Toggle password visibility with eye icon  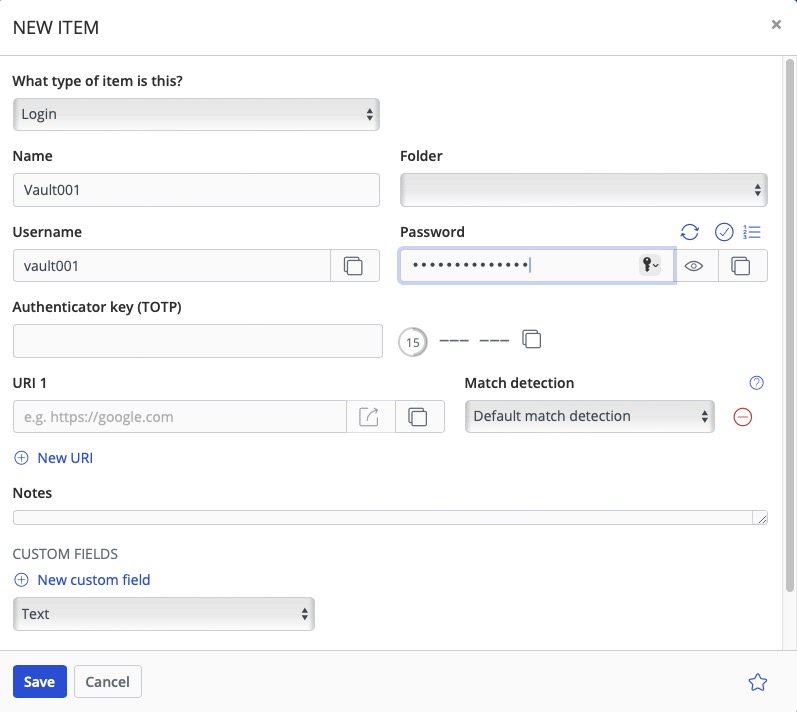(x=695, y=266)
